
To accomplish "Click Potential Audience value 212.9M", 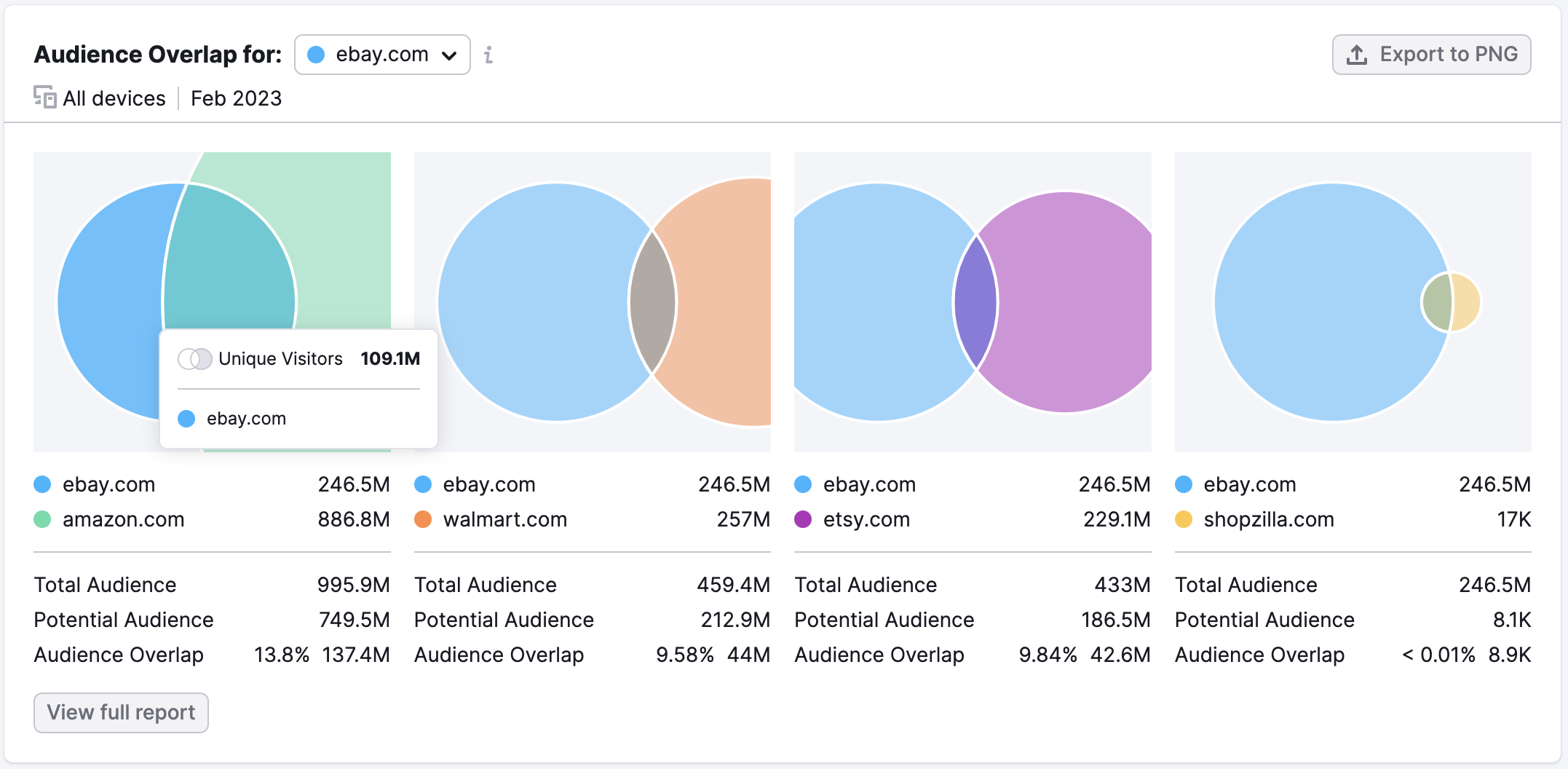I will coord(735,620).
